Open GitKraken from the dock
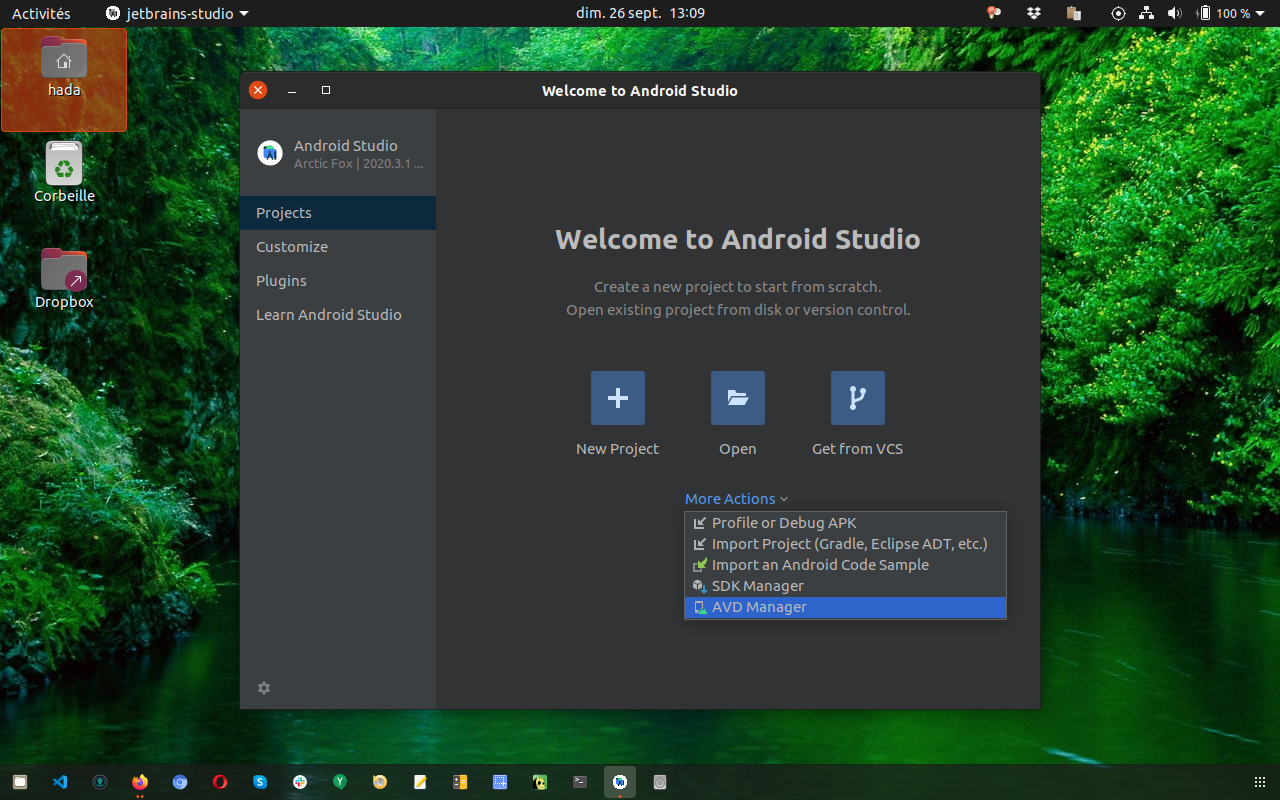 pyautogui.click(x=100, y=782)
